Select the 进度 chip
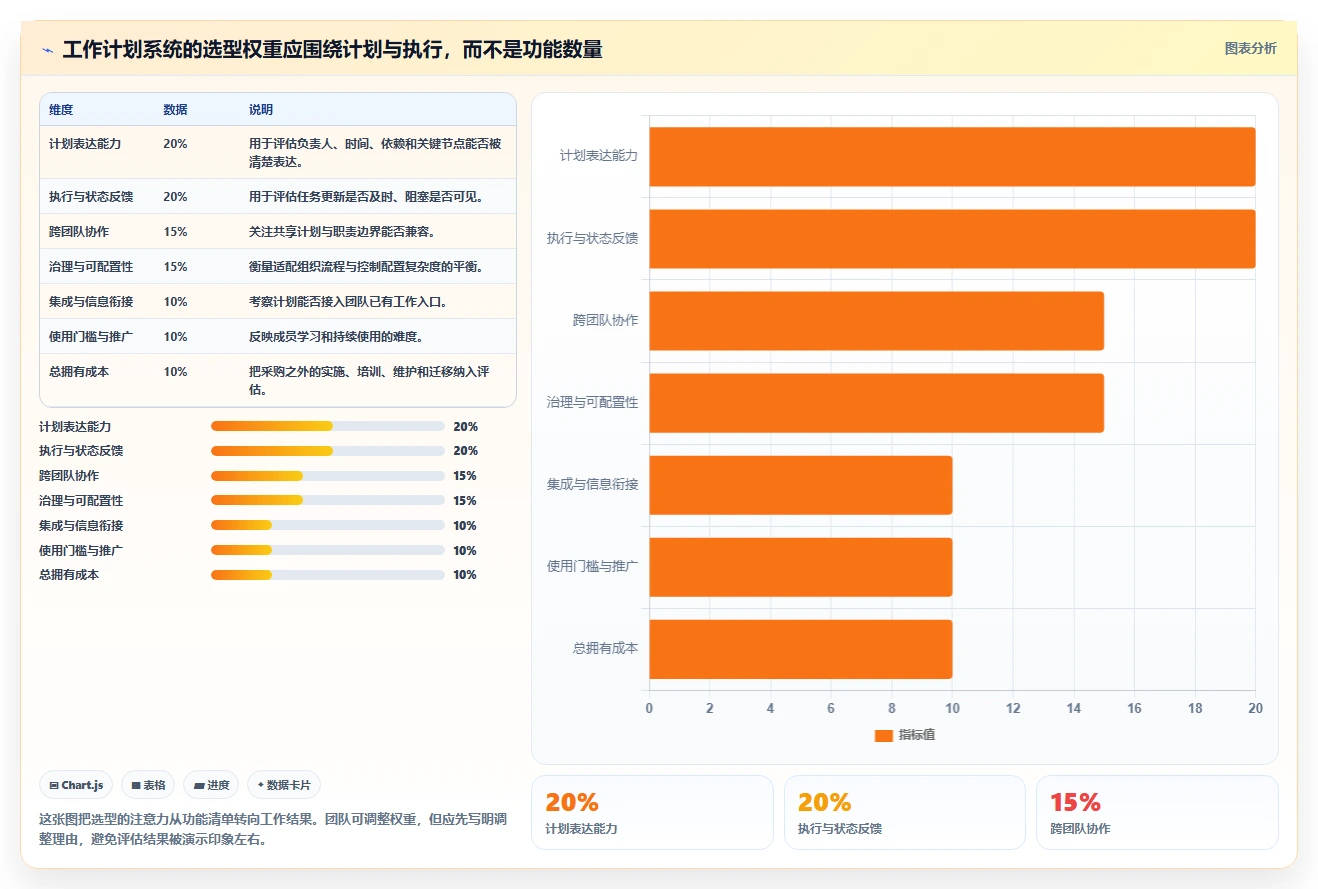Image resolution: width=1318 pixels, height=889 pixels. click(x=211, y=785)
